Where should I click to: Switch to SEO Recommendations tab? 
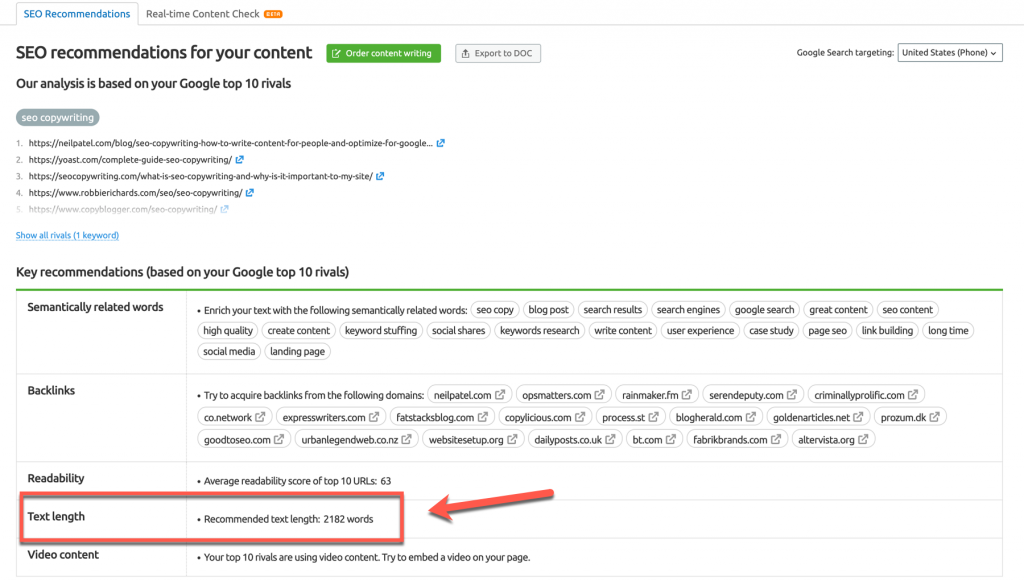[76, 14]
